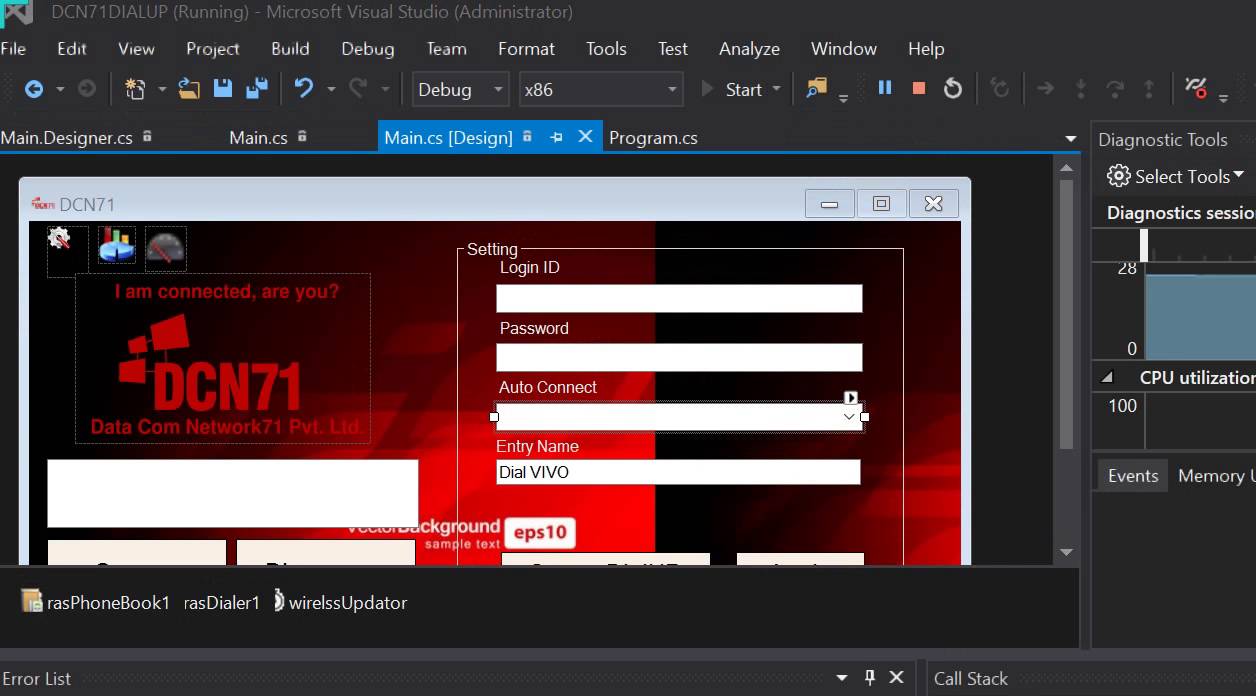1256x696 pixels.
Task: Click the Redo arrow icon
Action: [358, 89]
